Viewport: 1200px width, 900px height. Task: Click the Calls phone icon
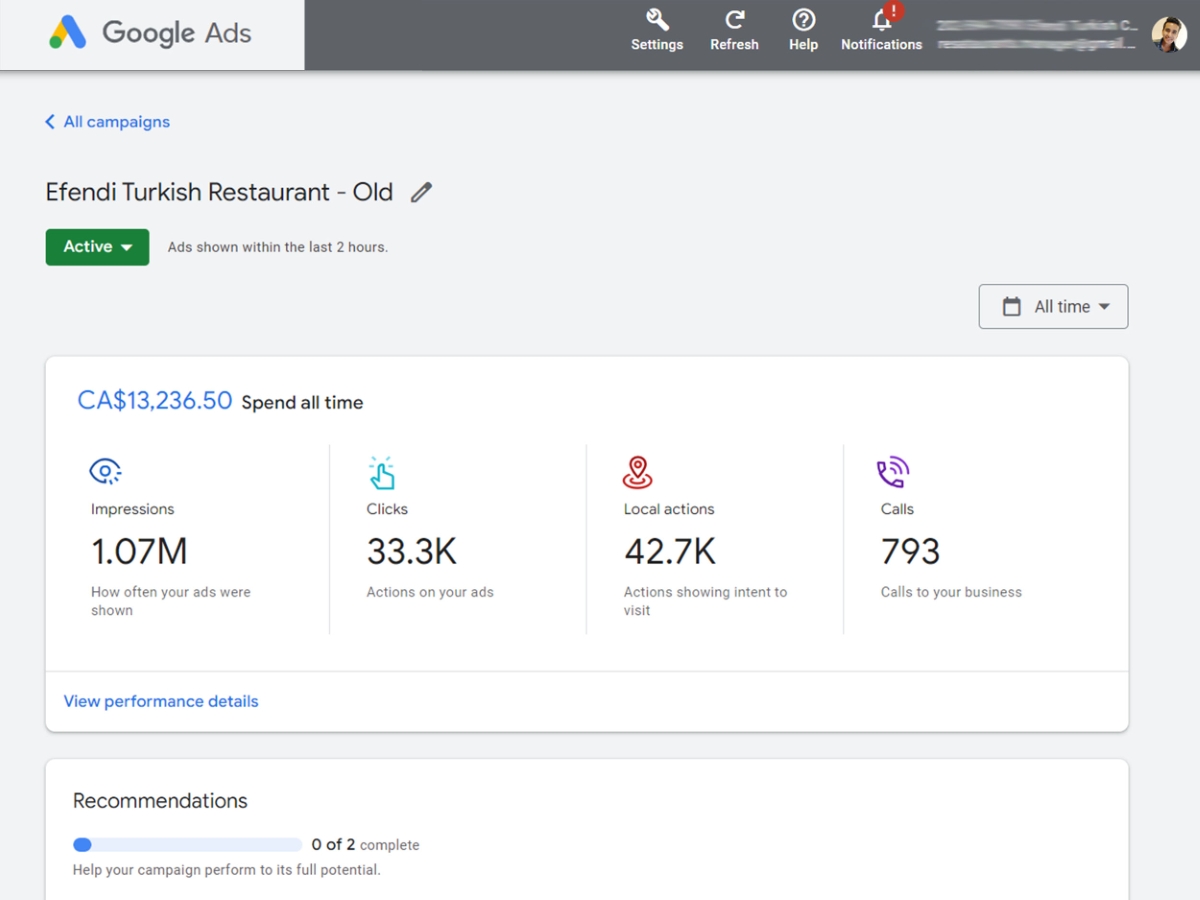point(893,470)
